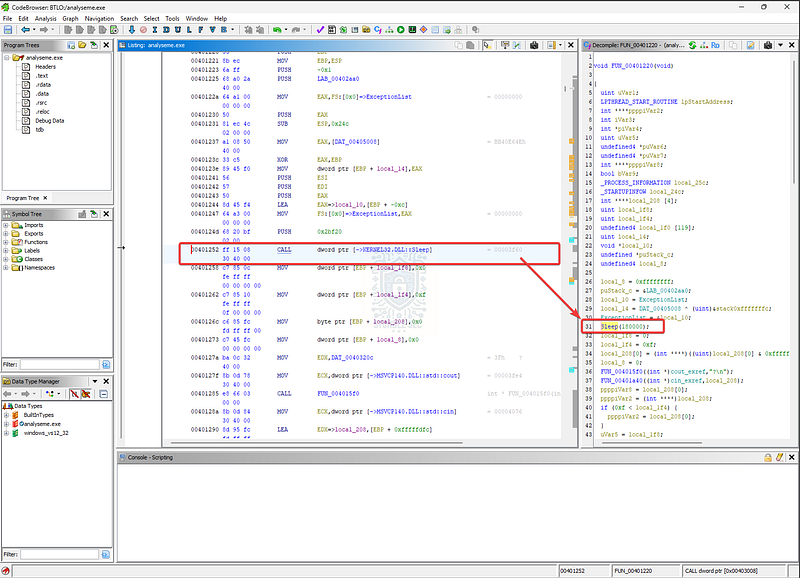Screen dimensions: 800x578
Task: Toggle Listing mouse hover mode icon
Action: (x=488, y=45)
